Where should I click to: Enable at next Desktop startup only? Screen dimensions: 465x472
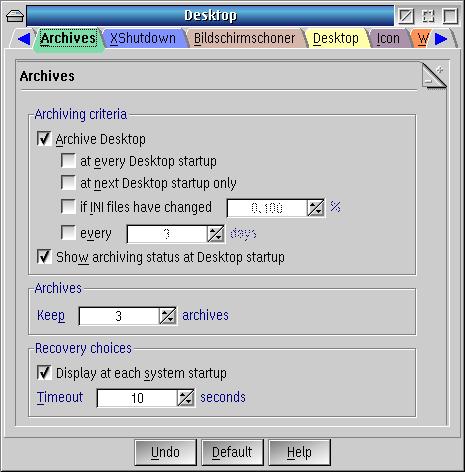68,183
